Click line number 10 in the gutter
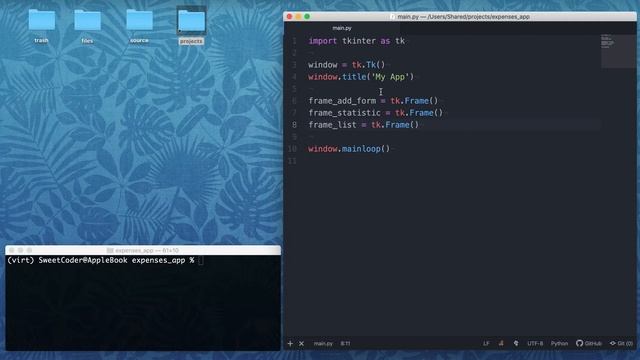This screenshot has width=640, height=360. point(292,149)
